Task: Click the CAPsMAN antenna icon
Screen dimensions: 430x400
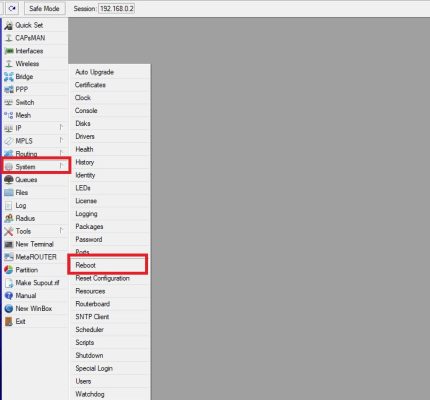Action: pos(9,38)
